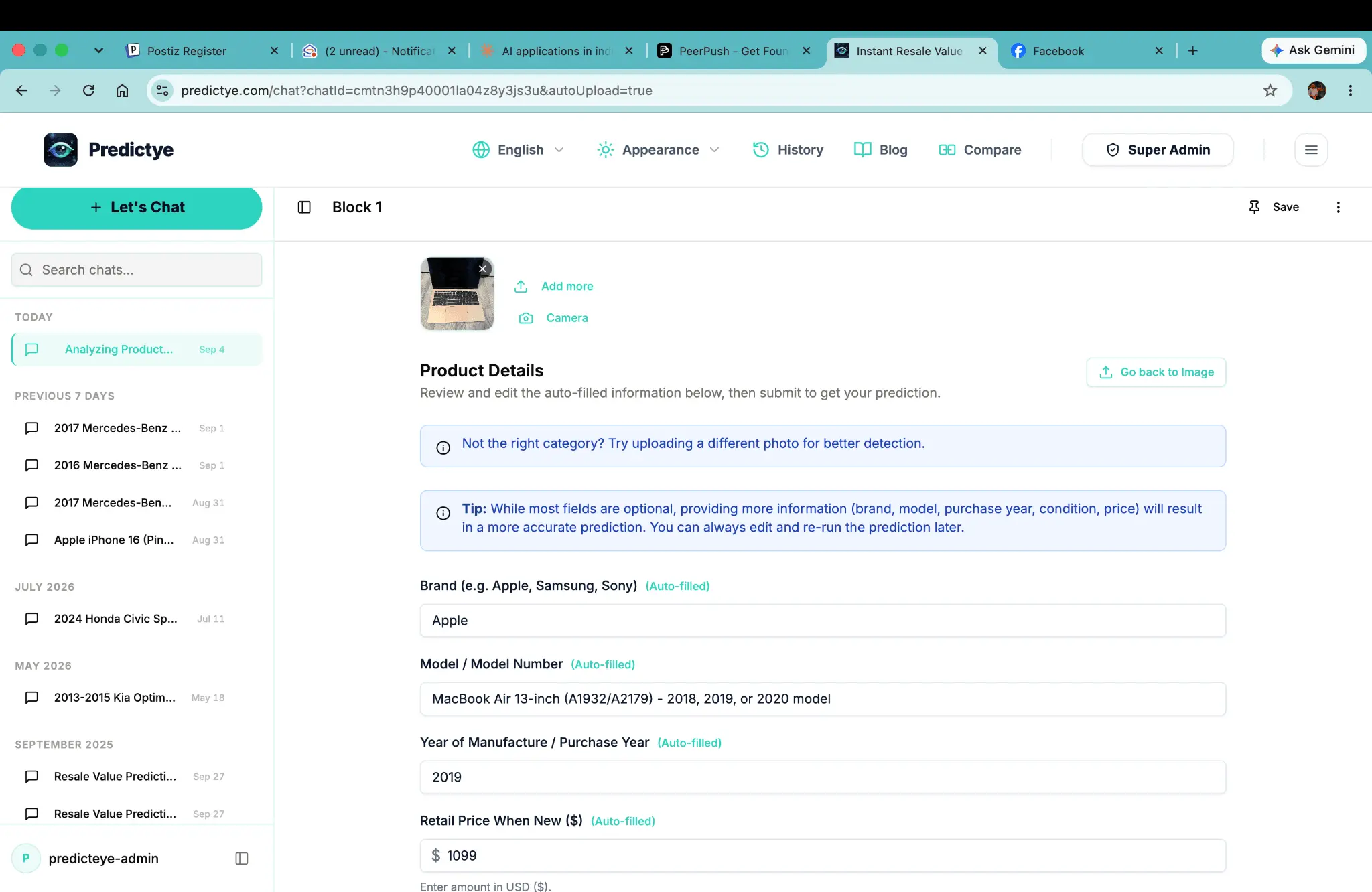Edit the Year of Manufacture field showing 2019
This screenshot has width=1372, height=892.
(823, 777)
